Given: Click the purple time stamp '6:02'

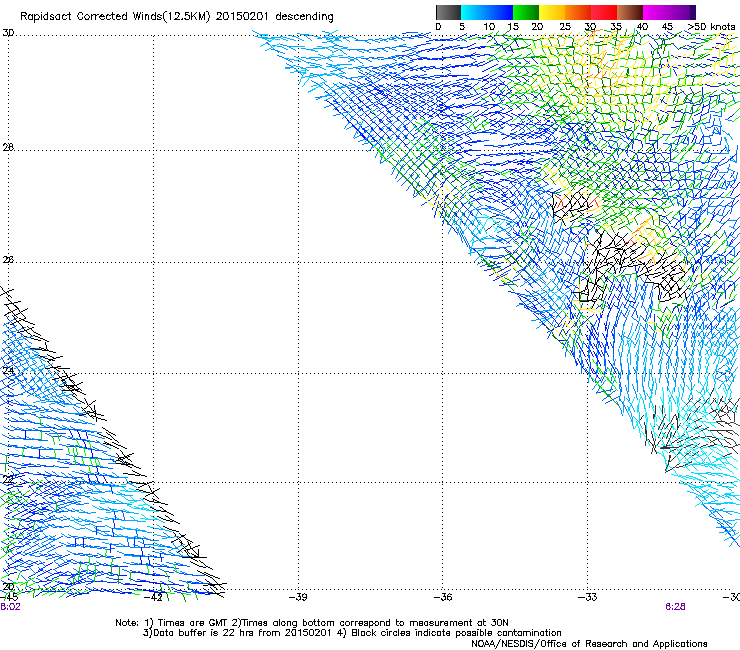Looking at the screenshot, I should coord(10,607).
